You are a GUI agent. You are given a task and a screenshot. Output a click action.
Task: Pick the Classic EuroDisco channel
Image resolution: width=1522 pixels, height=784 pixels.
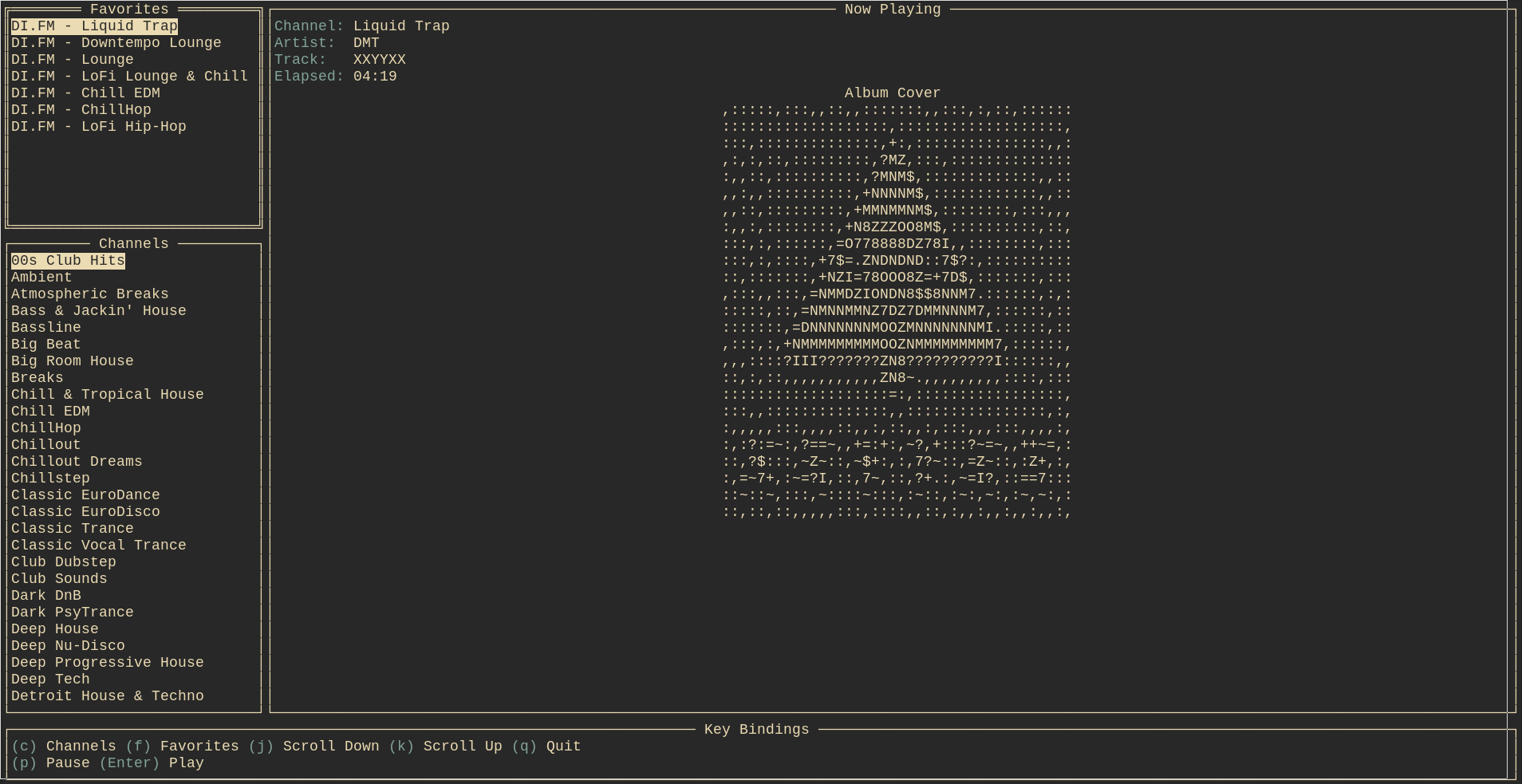[x=85, y=511]
